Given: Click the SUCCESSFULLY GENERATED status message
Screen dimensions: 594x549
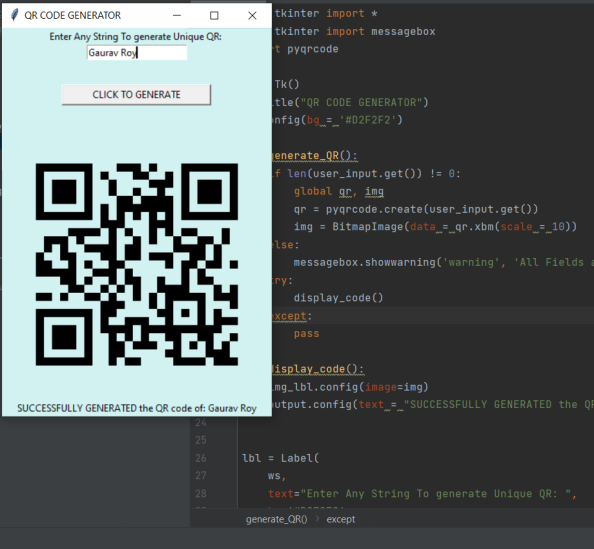Looking at the screenshot, I should click(x=137, y=408).
